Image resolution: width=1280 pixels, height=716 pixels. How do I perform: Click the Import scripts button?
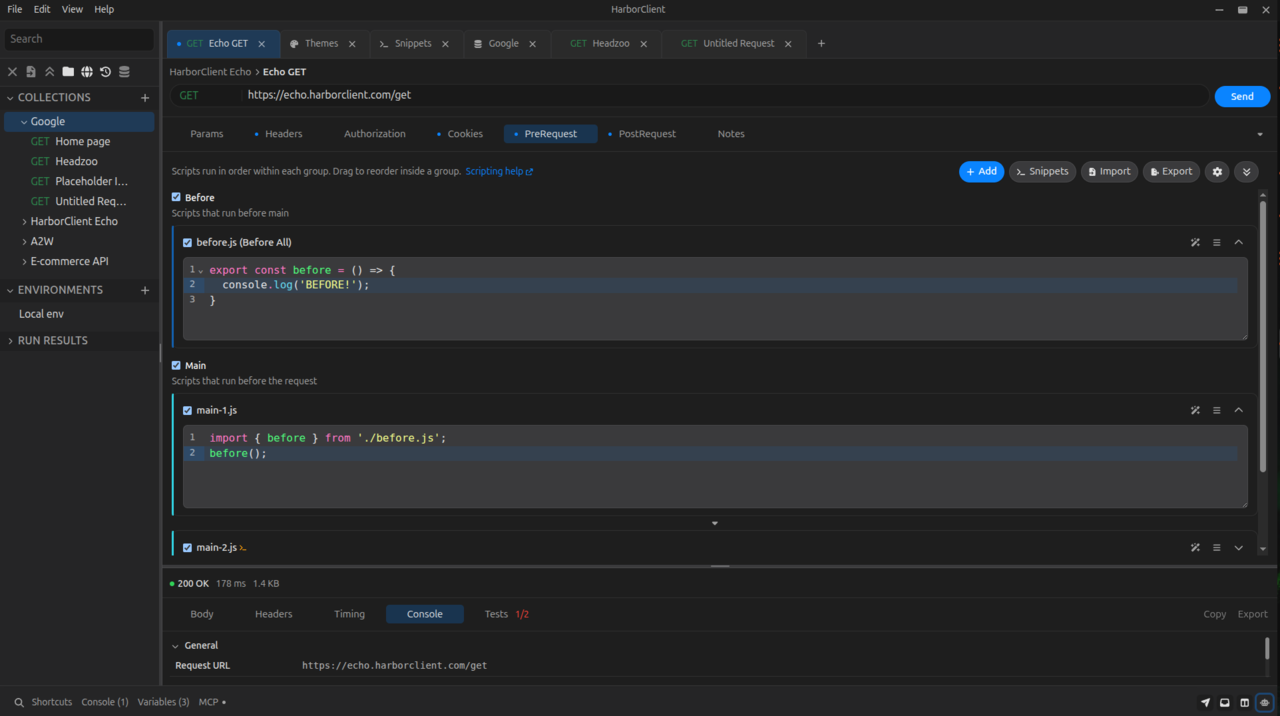click(x=1109, y=172)
